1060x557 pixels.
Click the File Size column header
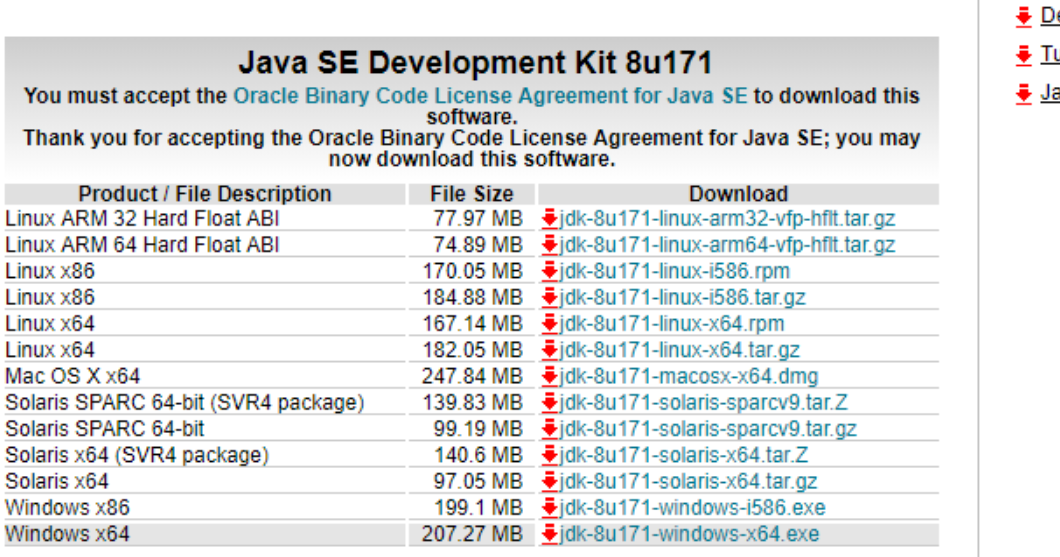(472, 194)
